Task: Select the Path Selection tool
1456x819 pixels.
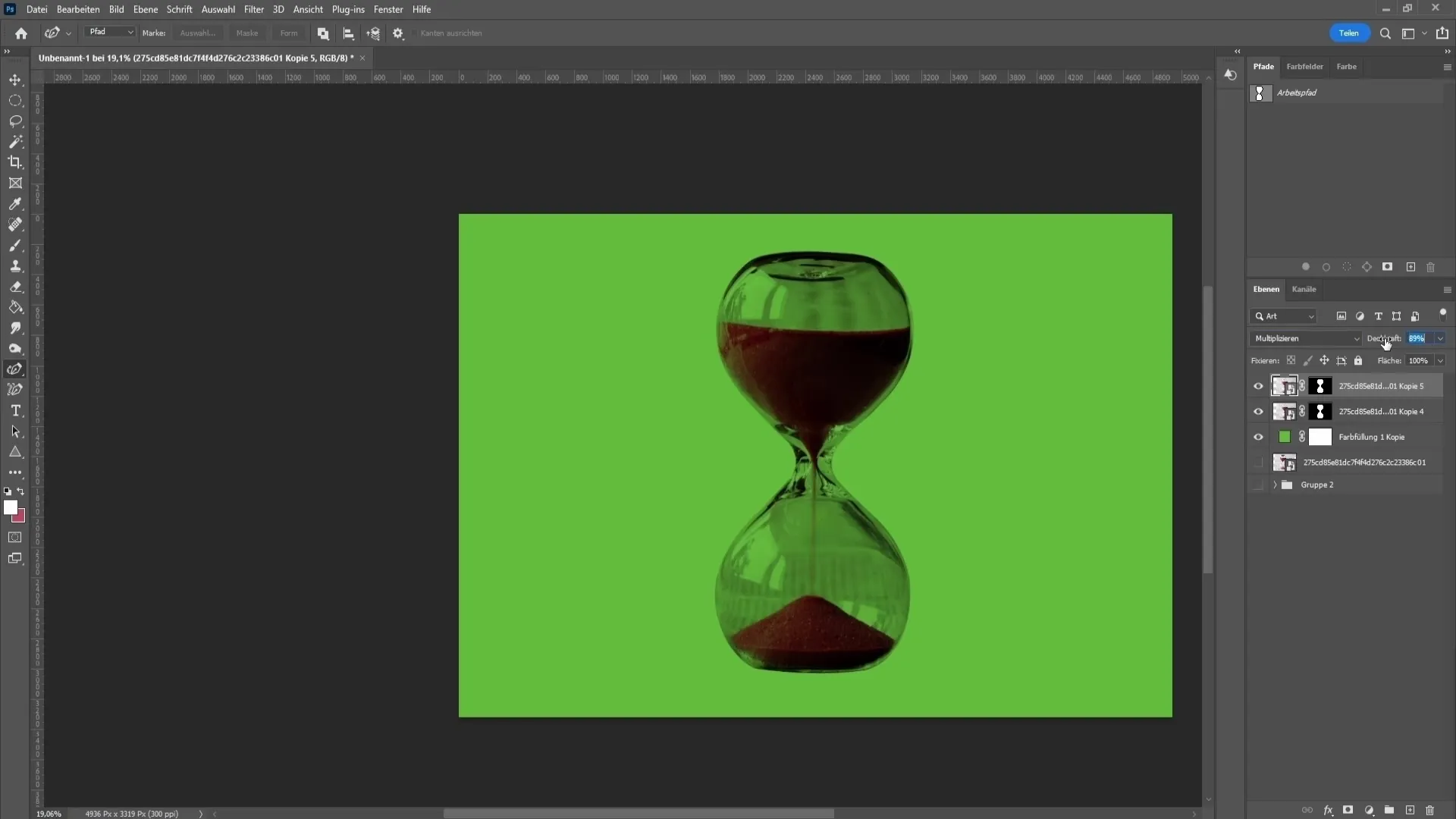Action: pyautogui.click(x=15, y=431)
